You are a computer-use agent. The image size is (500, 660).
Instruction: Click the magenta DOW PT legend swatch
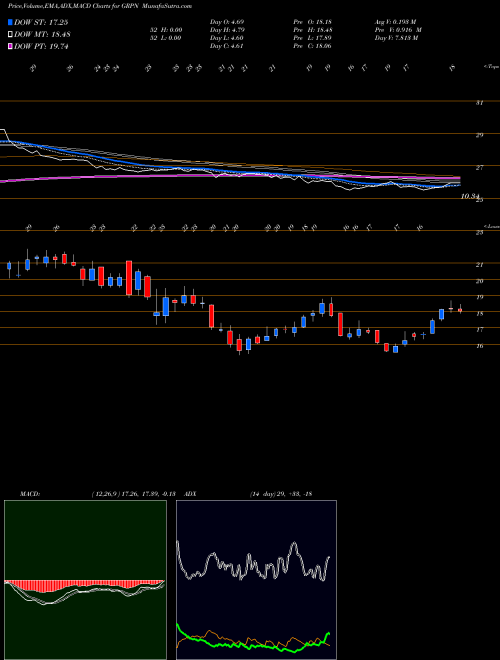coord(10,46)
